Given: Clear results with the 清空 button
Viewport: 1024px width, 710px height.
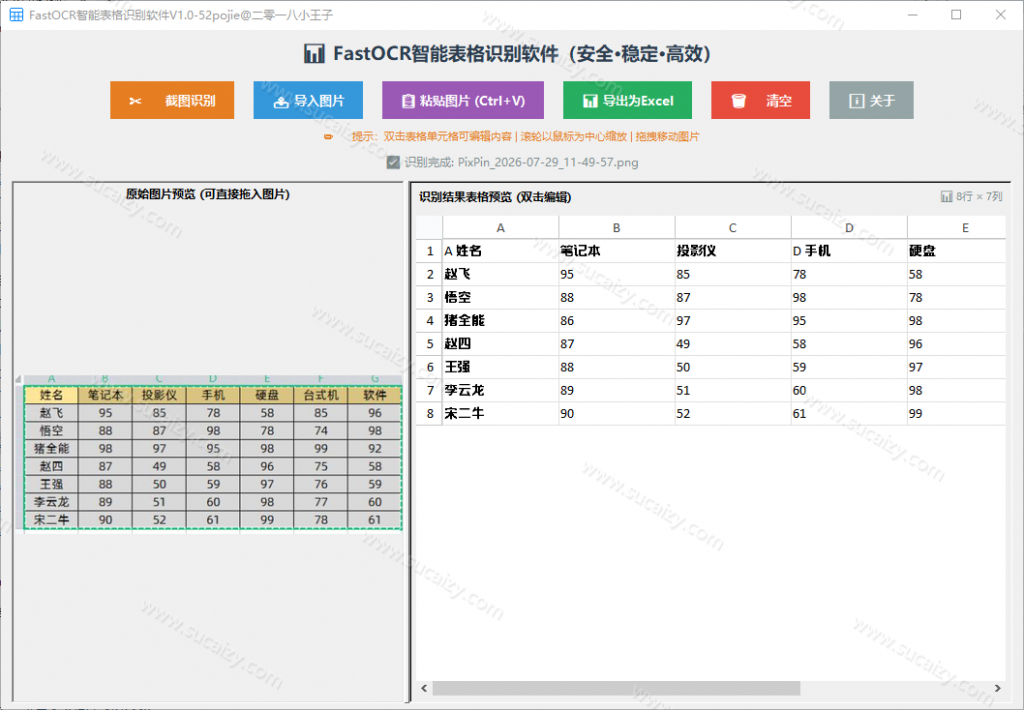Looking at the screenshot, I should 760,100.
